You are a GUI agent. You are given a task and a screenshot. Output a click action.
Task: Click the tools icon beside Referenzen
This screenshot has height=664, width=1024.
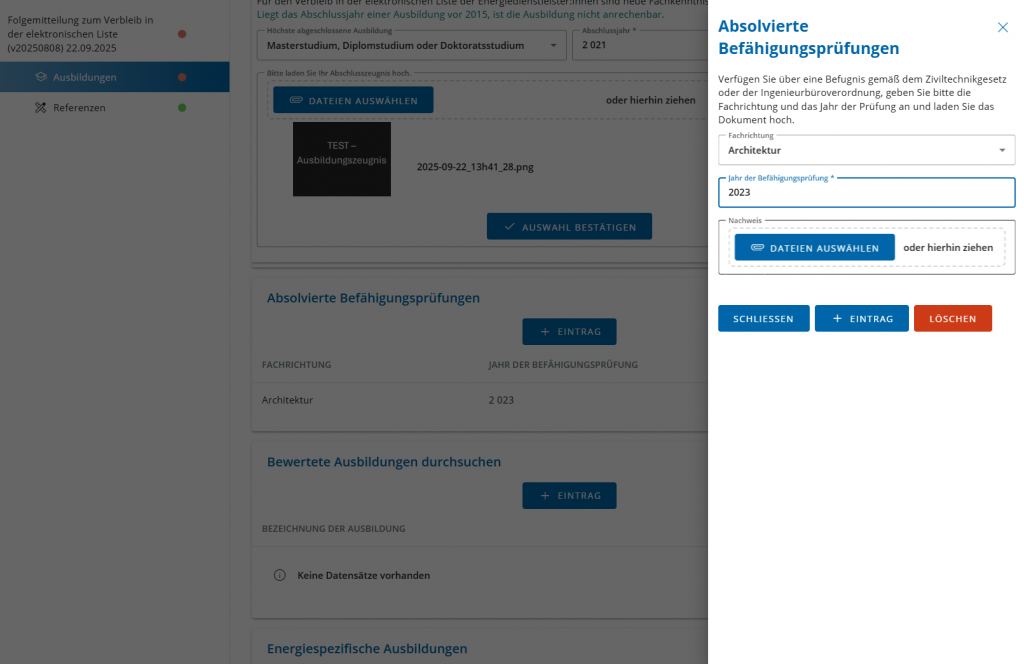(41, 107)
